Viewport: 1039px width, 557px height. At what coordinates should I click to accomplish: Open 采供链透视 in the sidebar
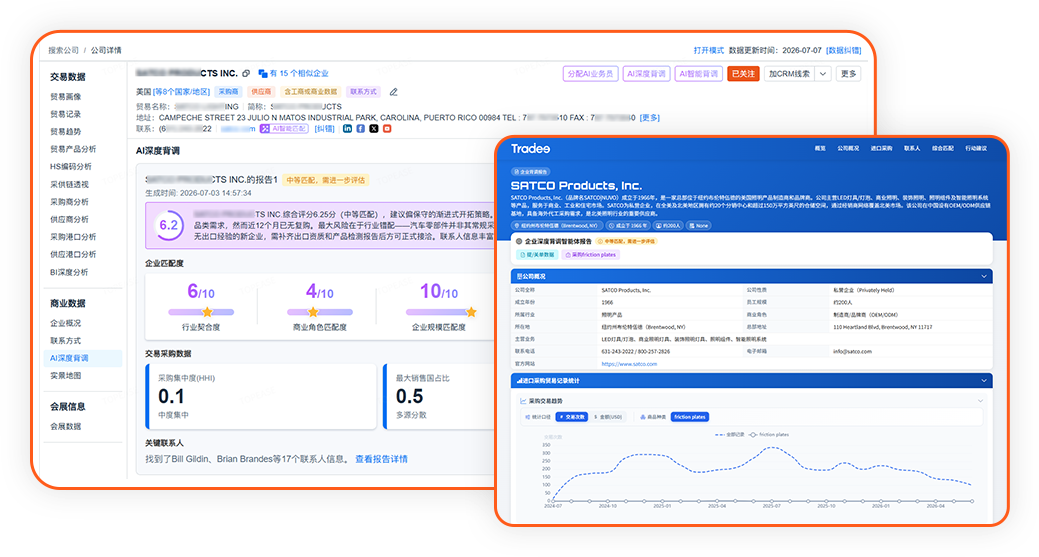69,184
